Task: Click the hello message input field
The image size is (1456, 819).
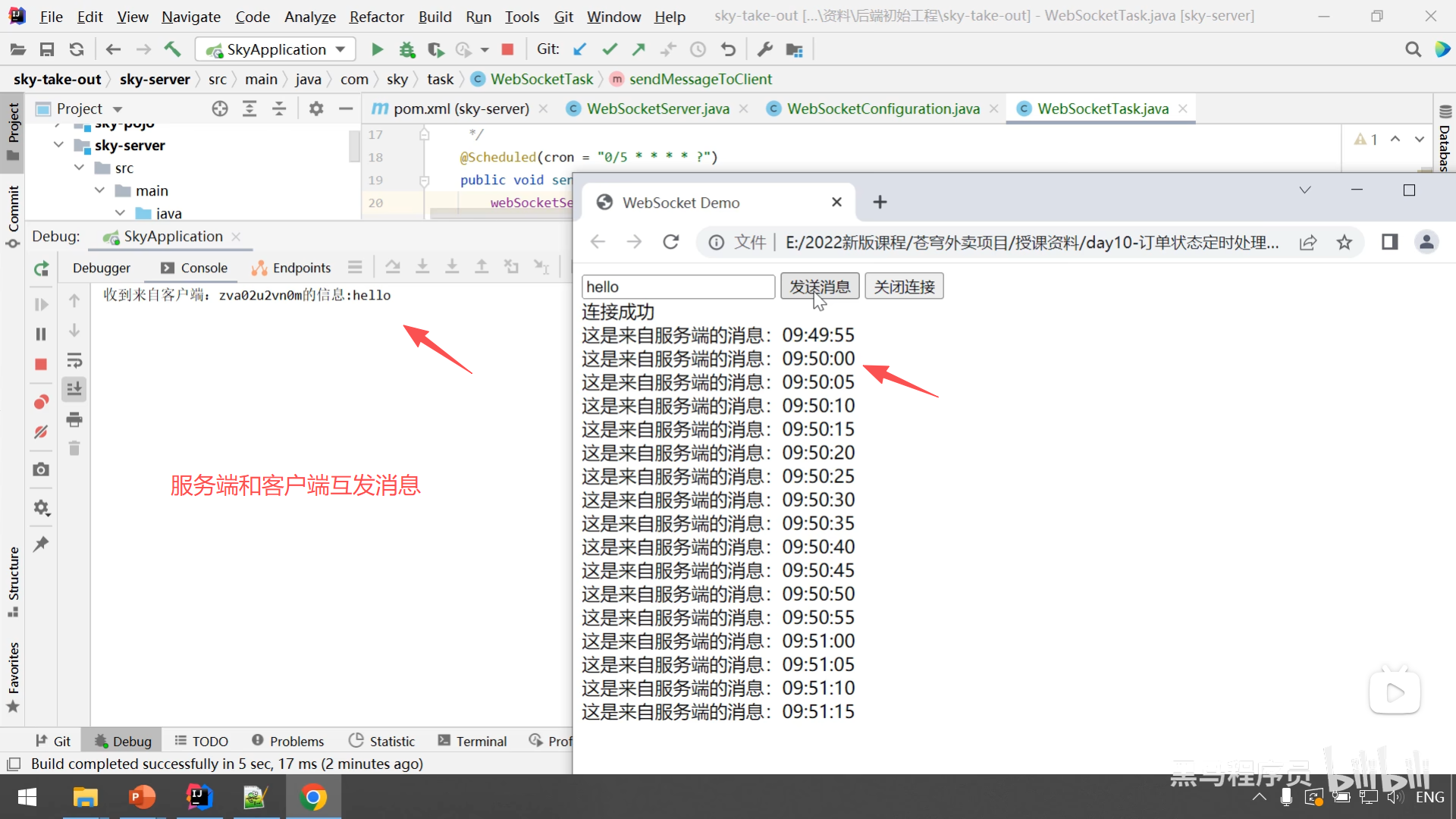Action: (x=677, y=287)
